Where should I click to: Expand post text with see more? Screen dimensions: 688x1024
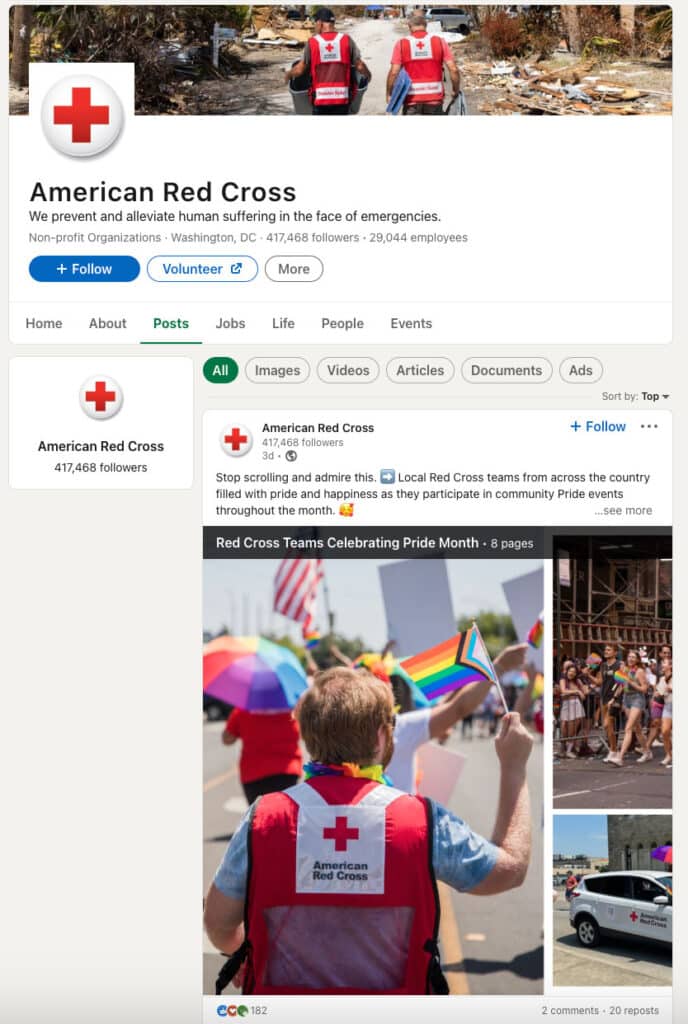(623, 511)
